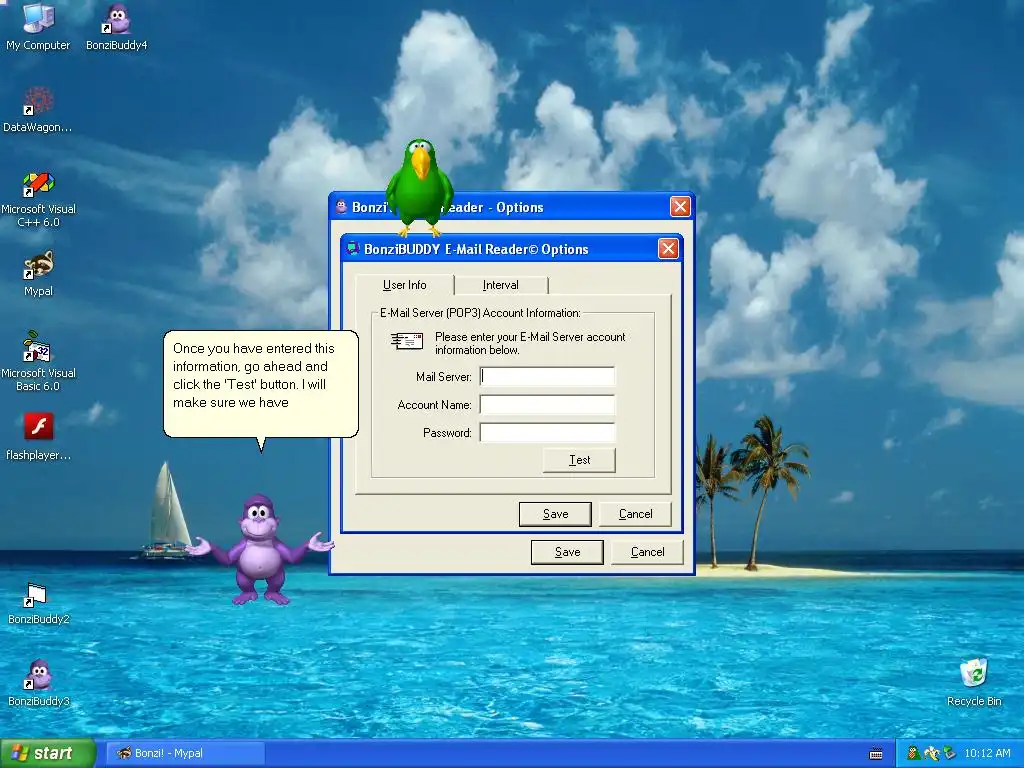Select the BonziBuddy4 desktop shortcut
1024x768 pixels.
pos(117,26)
